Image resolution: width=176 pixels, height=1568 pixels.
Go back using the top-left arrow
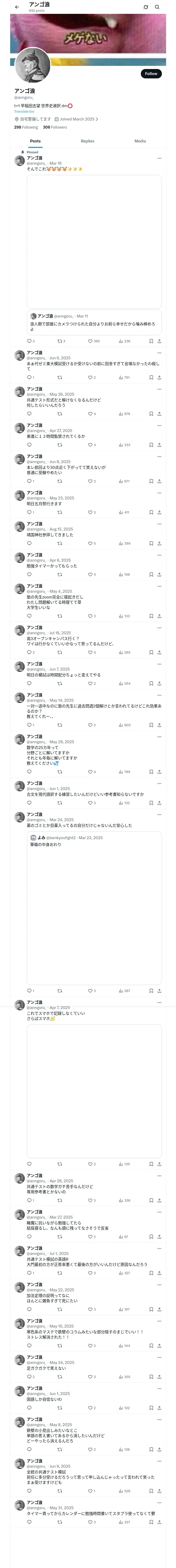(x=17, y=7)
